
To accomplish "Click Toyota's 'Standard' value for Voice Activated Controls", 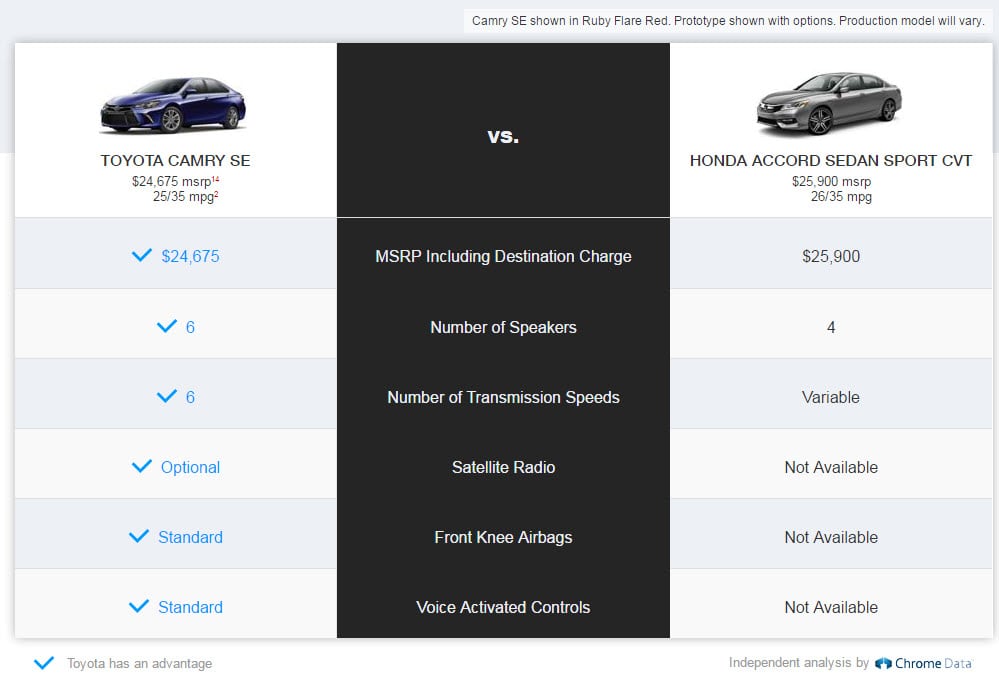I will pos(190,608).
